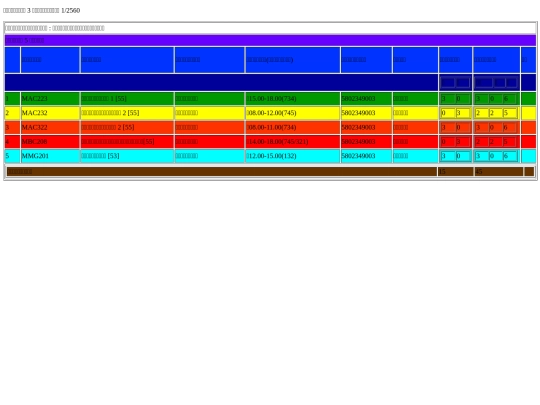This screenshot has width=540, height=405.
Task: Click the time slot 15.00-18.00(734)
Action: [x=272, y=99]
